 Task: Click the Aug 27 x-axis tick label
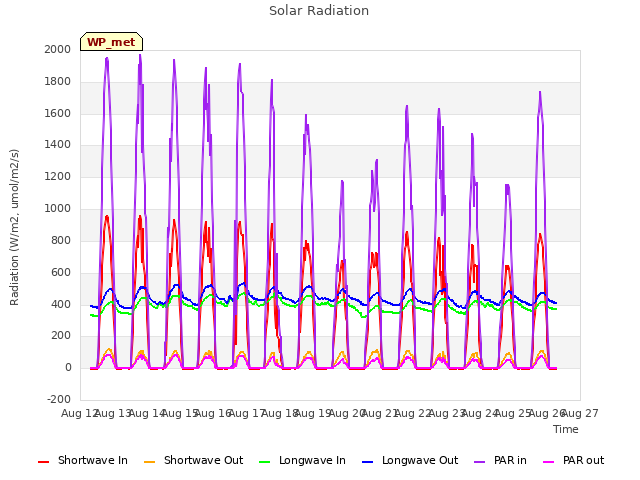pos(582,414)
